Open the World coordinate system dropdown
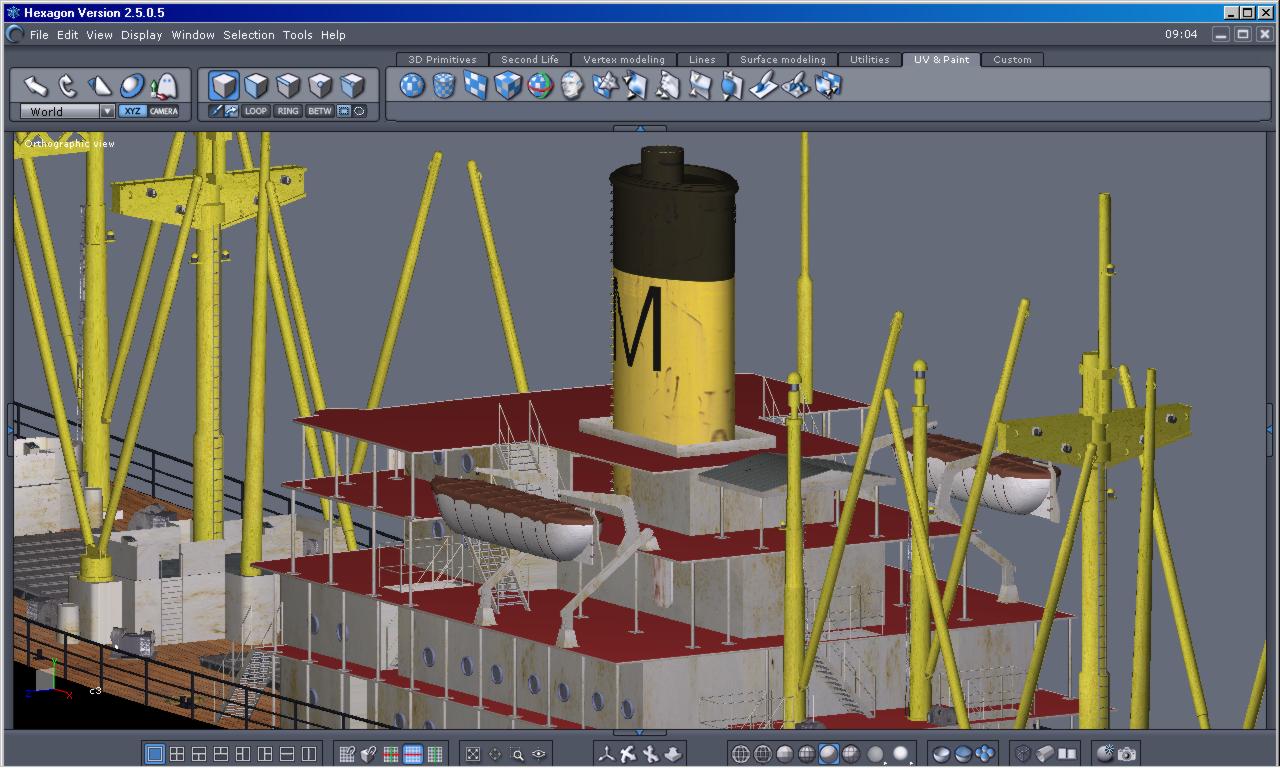 [x=67, y=112]
